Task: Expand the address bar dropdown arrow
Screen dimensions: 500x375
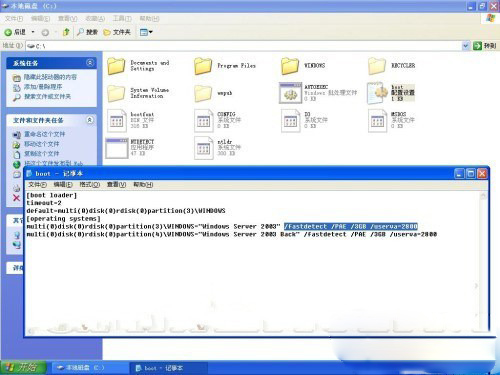Action: (x=466, y=46)
